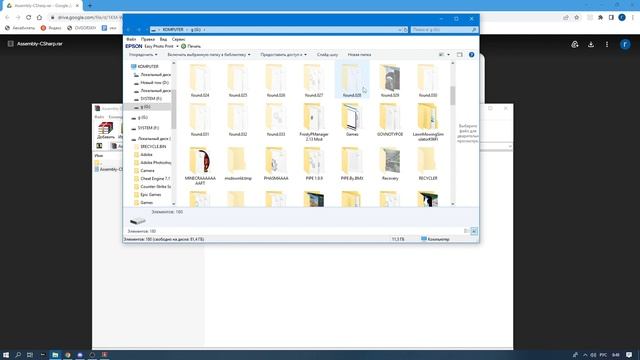The image size is (640, 360).
Task: Click the taskbar search icon
Action: coord(18,355)
